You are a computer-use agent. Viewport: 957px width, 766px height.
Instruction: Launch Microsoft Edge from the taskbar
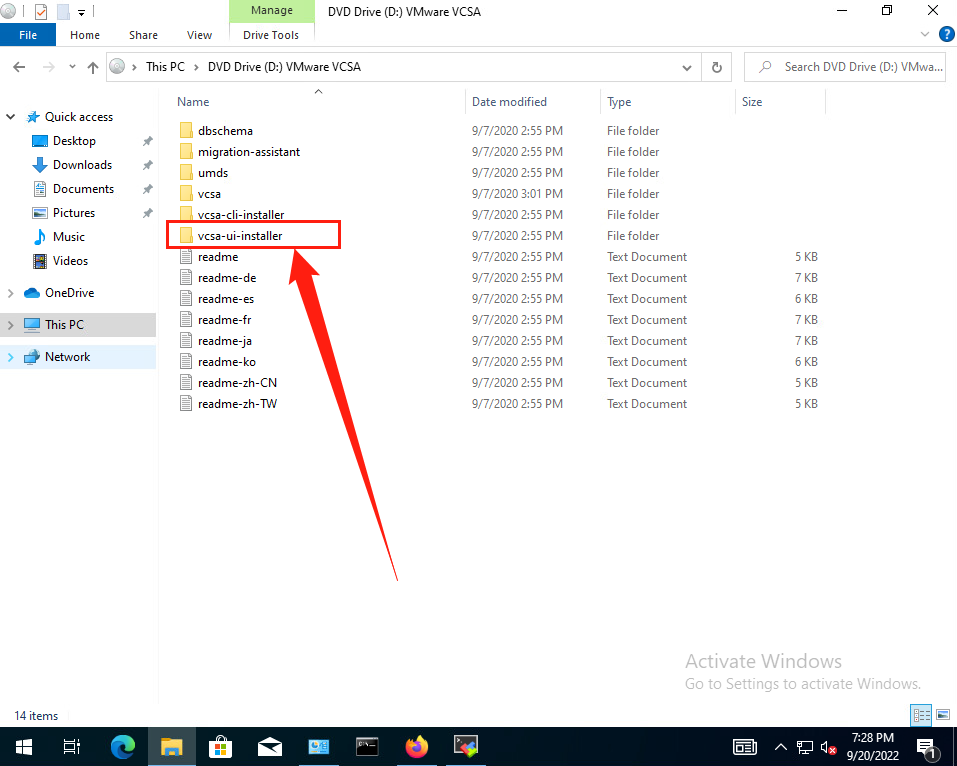(x=123, y=746)
